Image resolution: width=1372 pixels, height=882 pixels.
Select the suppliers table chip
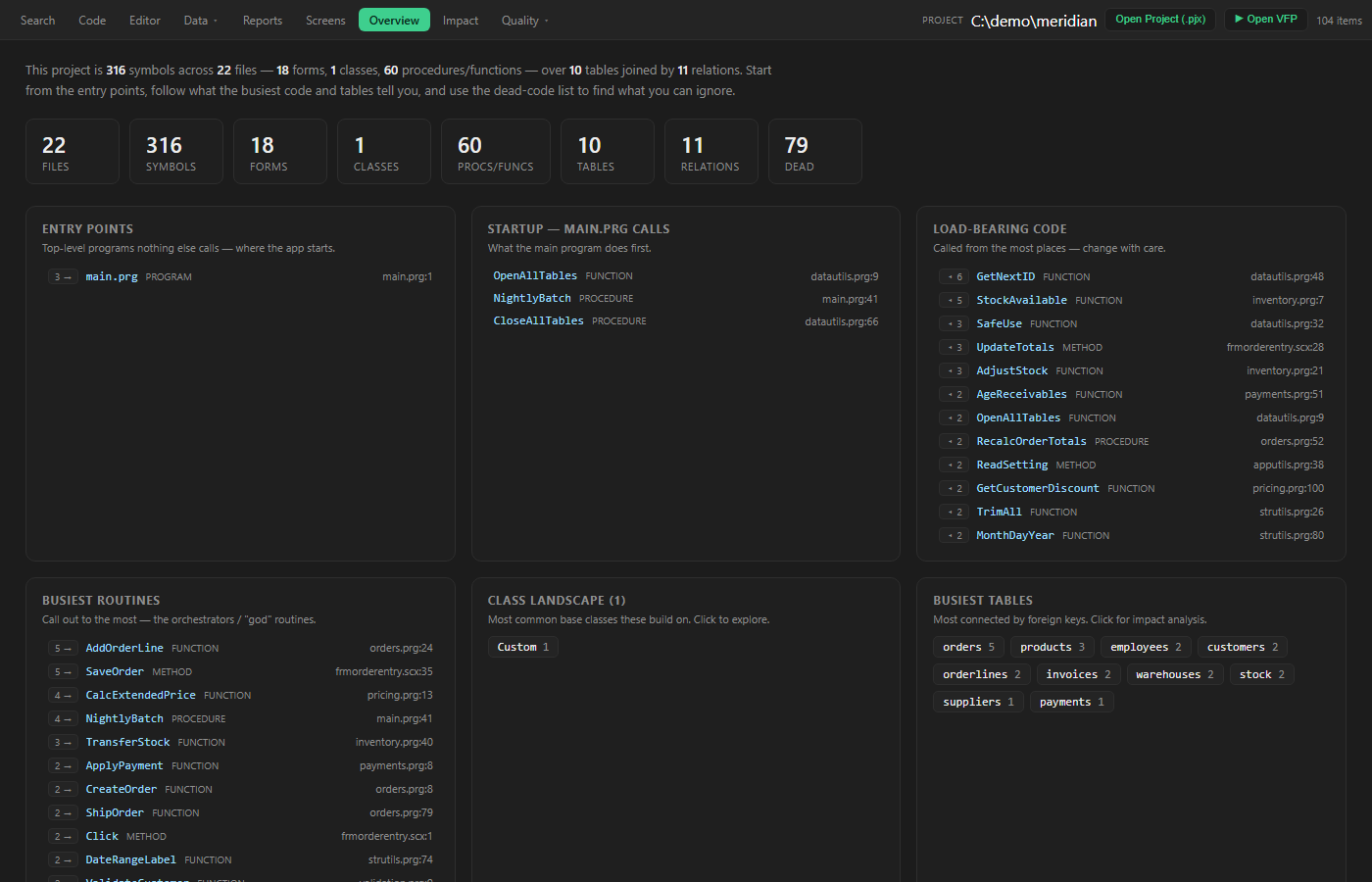tap(978, 702)
